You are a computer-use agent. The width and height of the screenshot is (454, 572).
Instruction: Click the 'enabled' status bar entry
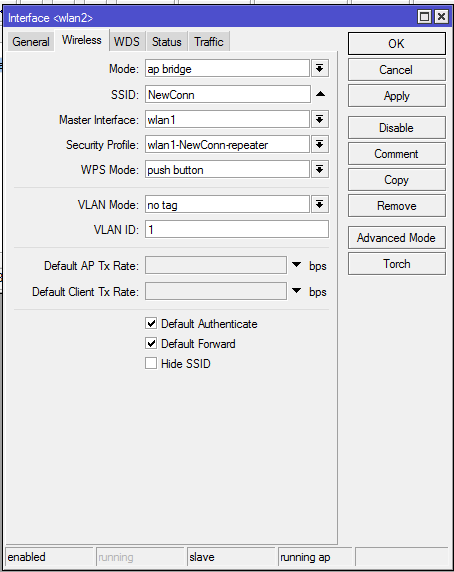pos(49,557)
